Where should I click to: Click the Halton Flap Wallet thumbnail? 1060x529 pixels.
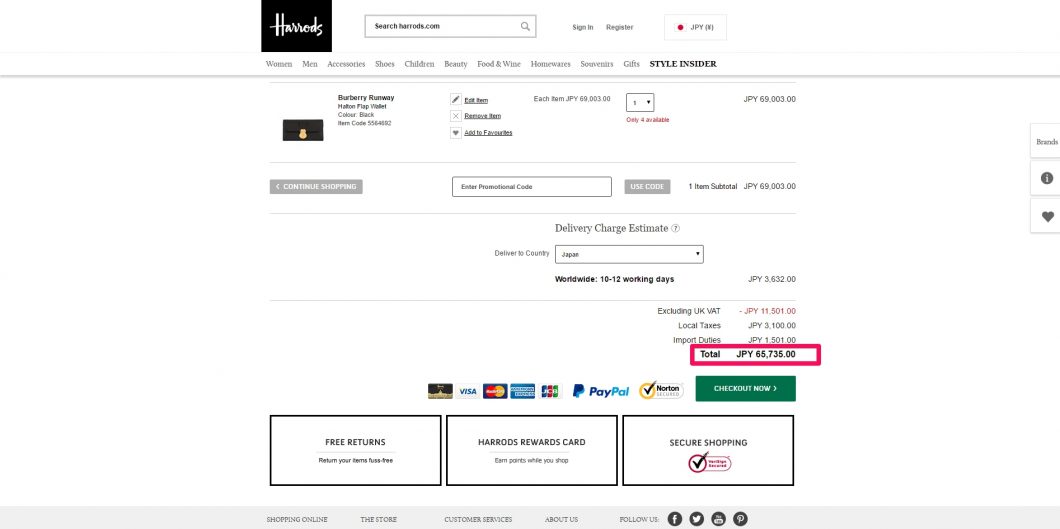click(x=303, y=130)
